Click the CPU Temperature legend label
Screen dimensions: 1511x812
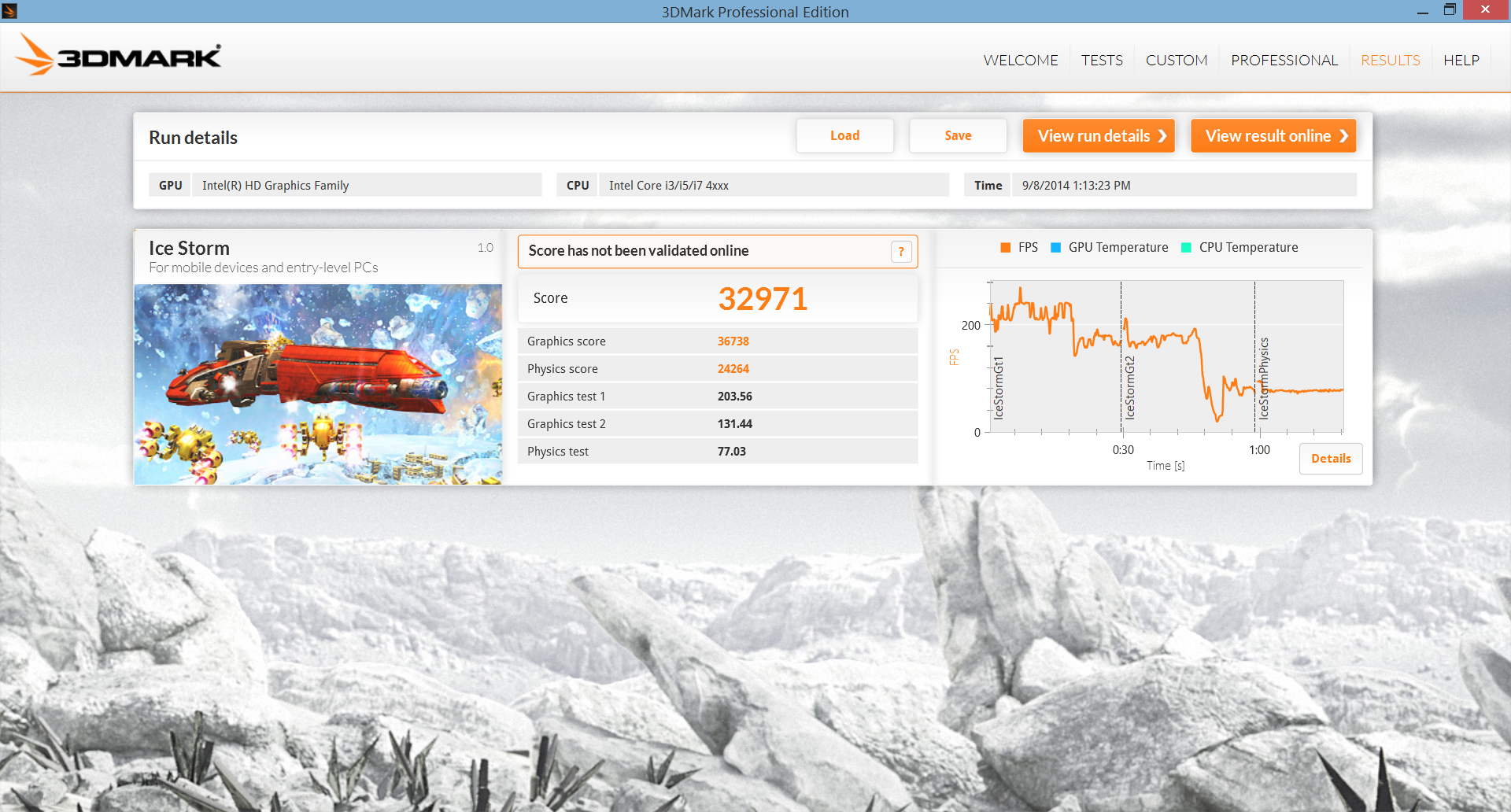tap(1249, 248)
